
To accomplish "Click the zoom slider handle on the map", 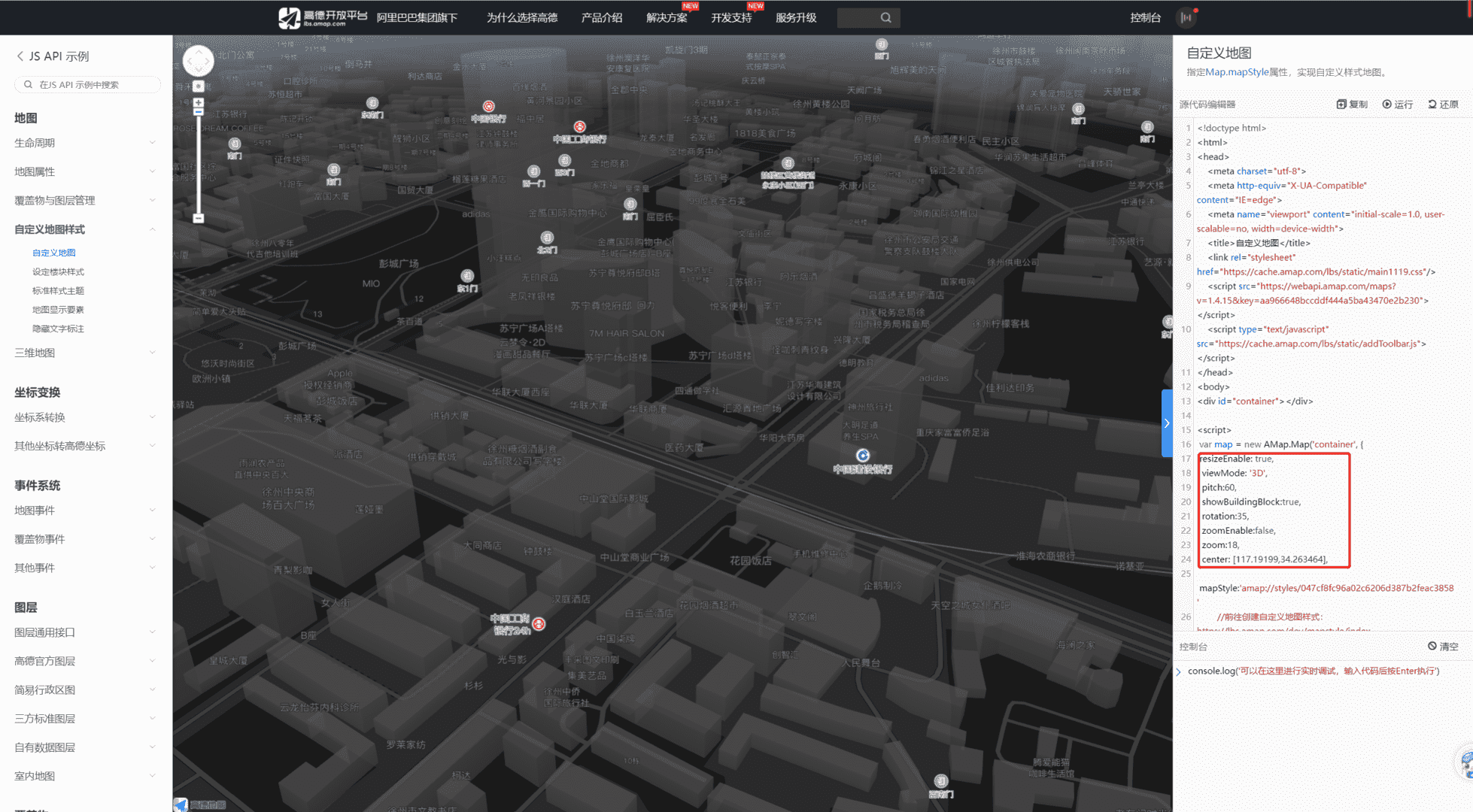I will point(199,112).
